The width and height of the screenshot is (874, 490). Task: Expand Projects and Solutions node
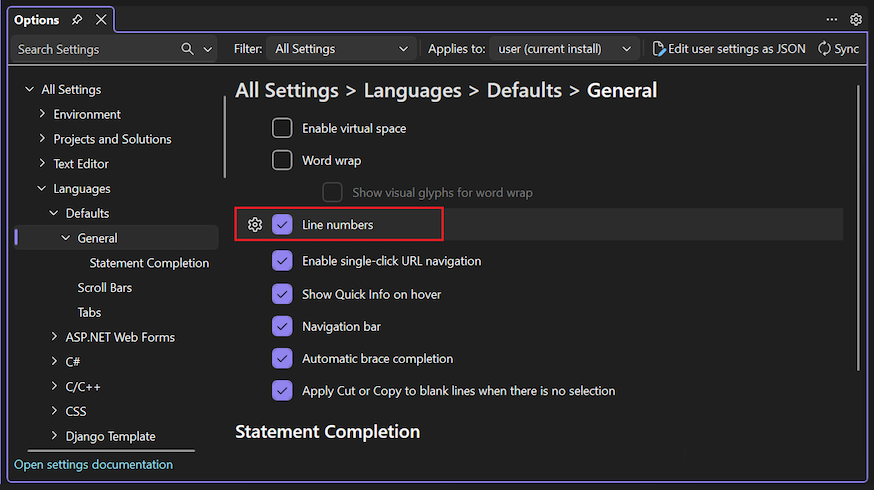click(42, 138)
